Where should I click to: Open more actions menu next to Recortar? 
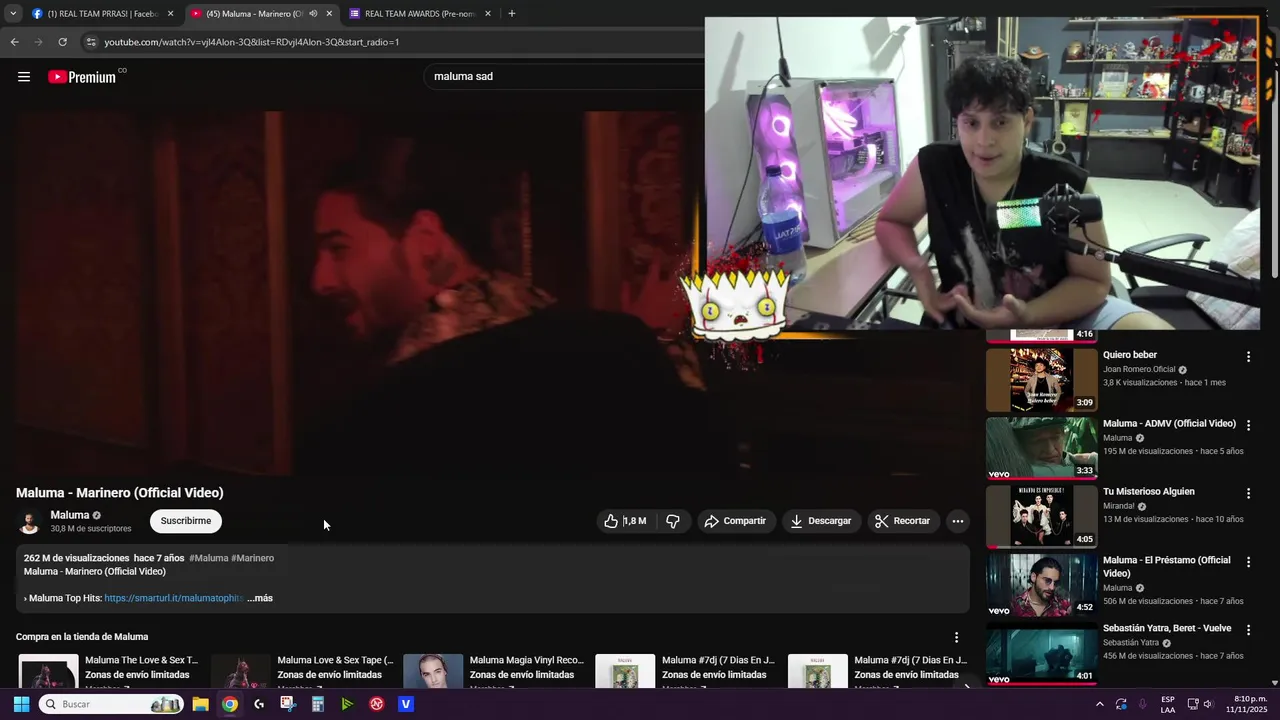[x=958, y=521]
